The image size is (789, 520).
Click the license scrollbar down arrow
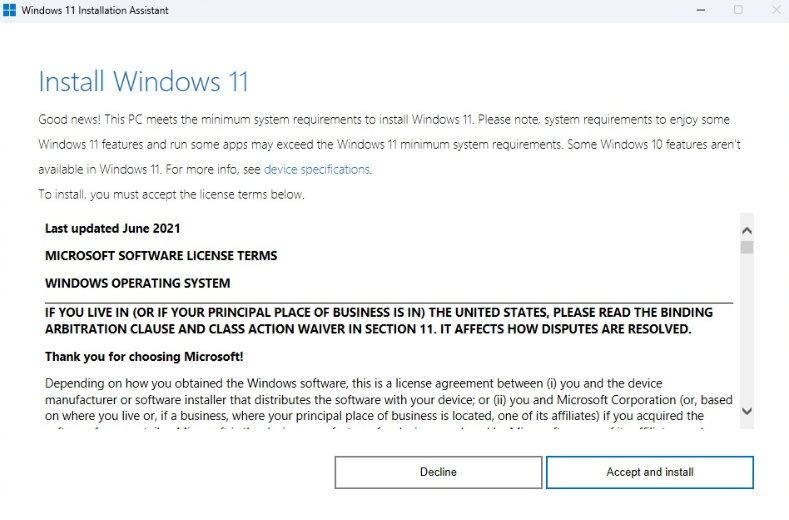coord(747,411)
